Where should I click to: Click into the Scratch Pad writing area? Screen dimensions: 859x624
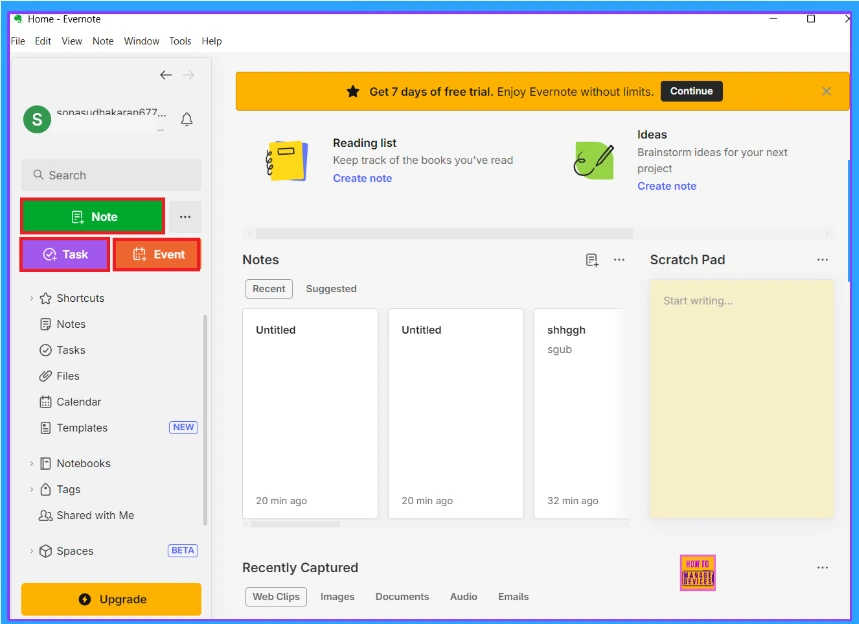tap(742, 399)
